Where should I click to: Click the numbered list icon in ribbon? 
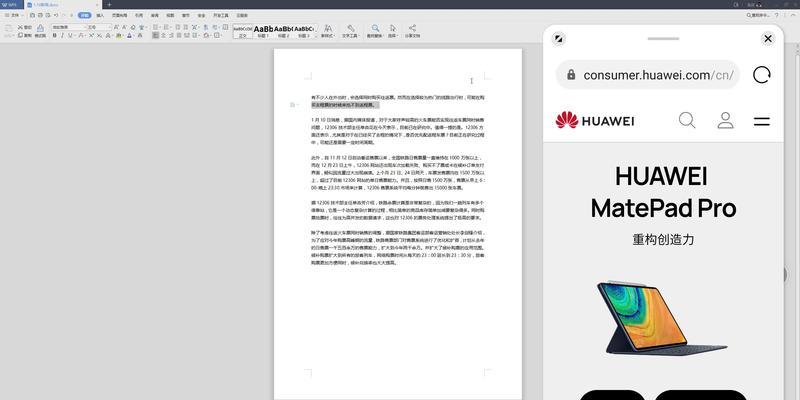coord(166,27)
